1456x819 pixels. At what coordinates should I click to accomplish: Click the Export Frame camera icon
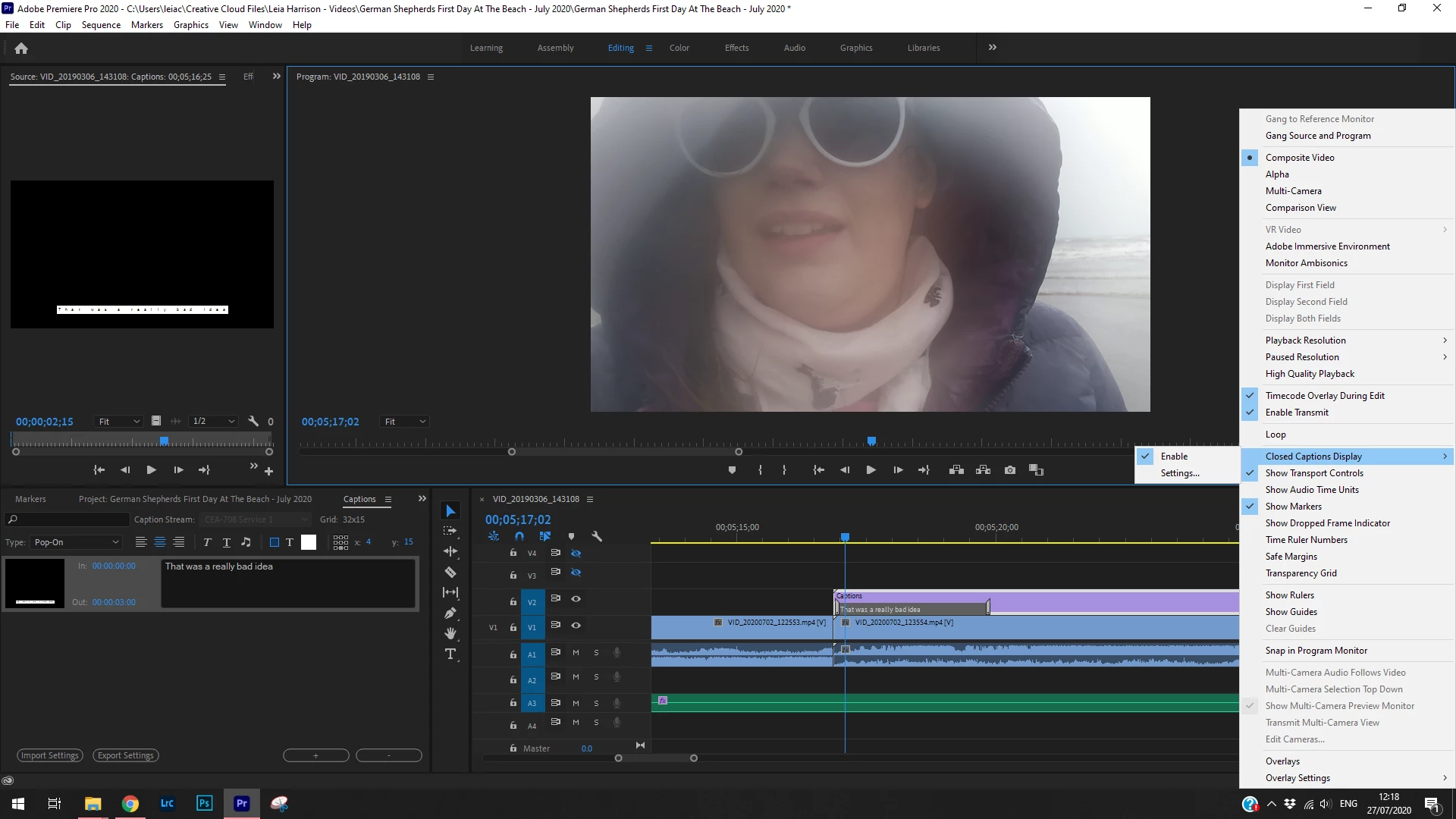1009,470
